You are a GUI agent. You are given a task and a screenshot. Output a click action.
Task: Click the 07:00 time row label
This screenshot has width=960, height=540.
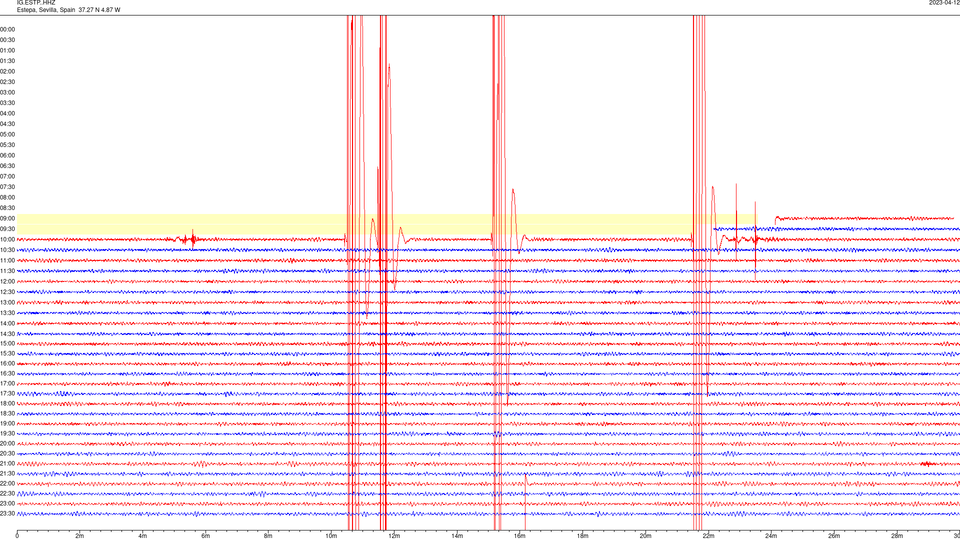7,176
